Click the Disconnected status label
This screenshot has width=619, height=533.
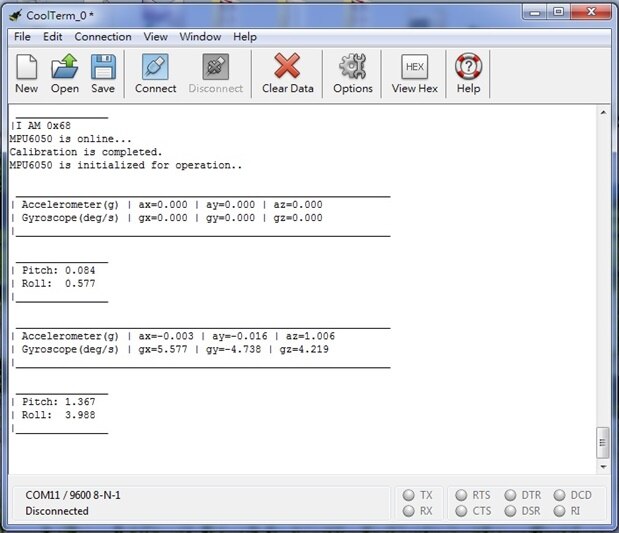(57, 511)
